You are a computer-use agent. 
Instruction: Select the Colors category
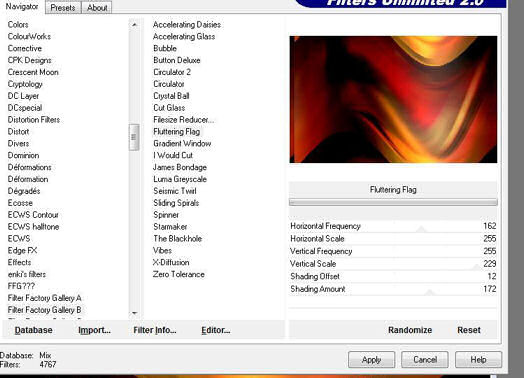pyautogui.click(x=18, y=24)
